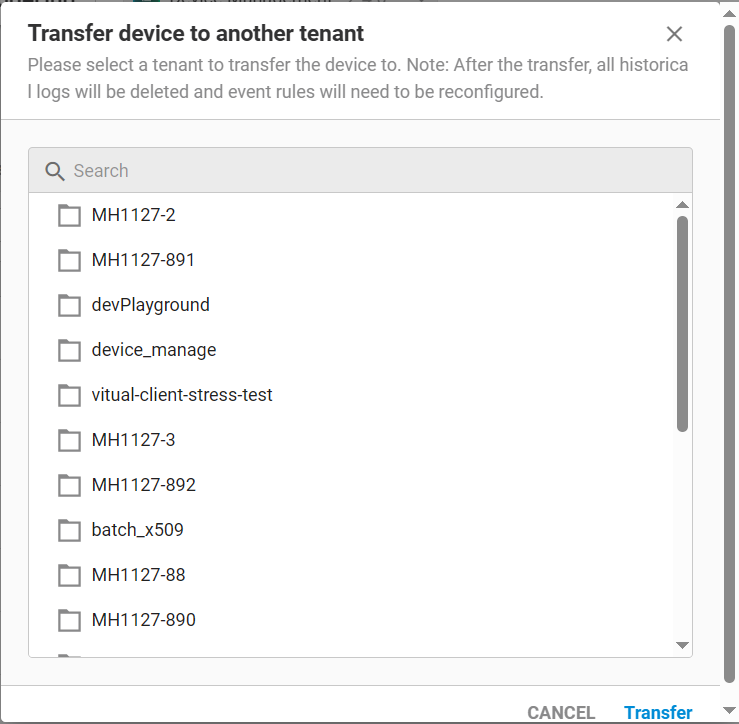Click the vitual-client-stress-test folder icon

[x=69, y=395]
